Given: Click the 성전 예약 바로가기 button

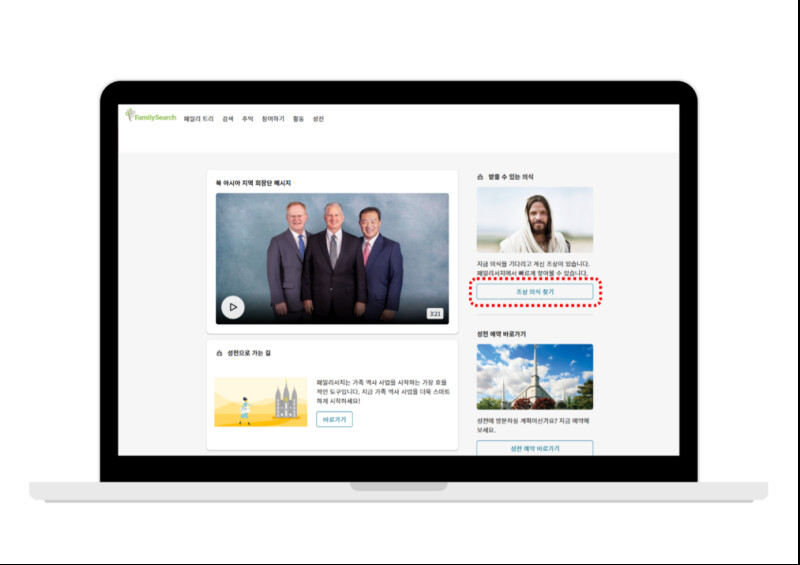Looking at the screenshot, I should pos(535,448).
